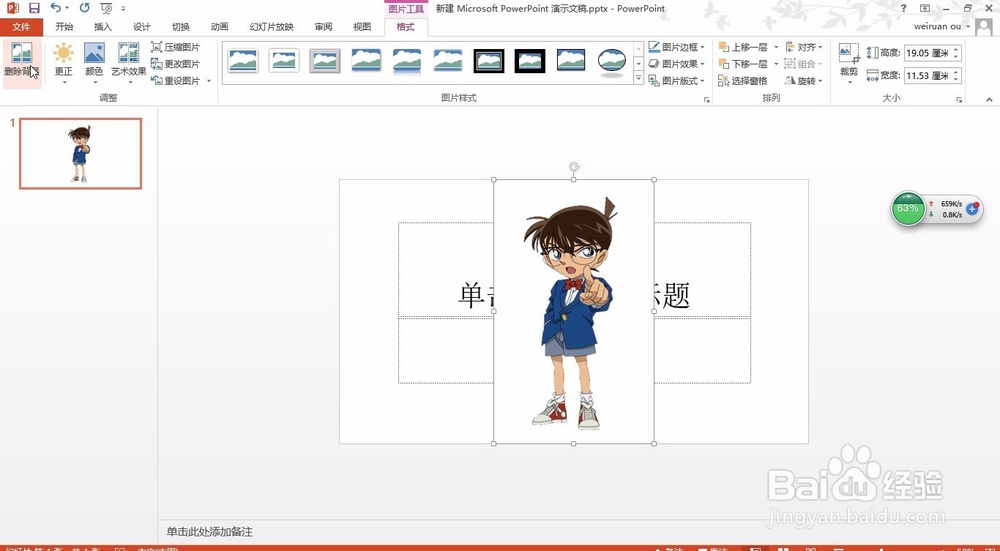
Task: Expand the Reset Picture dropdown arrow
Action: 209,81
